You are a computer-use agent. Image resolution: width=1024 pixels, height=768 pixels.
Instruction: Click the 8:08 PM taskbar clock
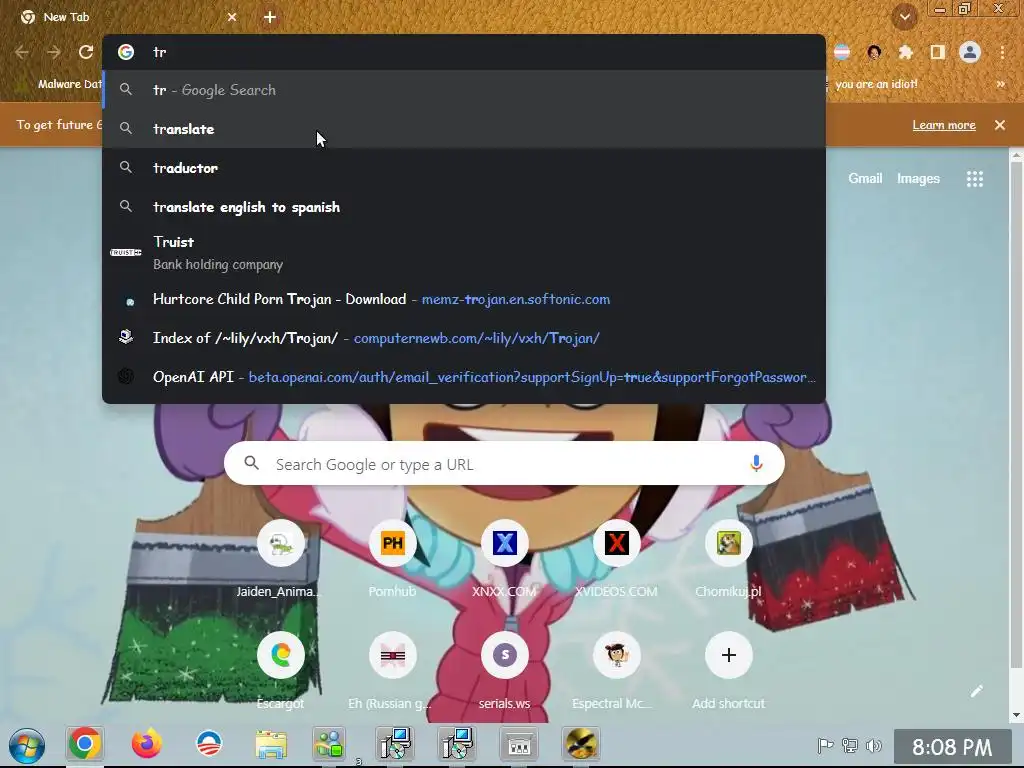pos(952,746)
